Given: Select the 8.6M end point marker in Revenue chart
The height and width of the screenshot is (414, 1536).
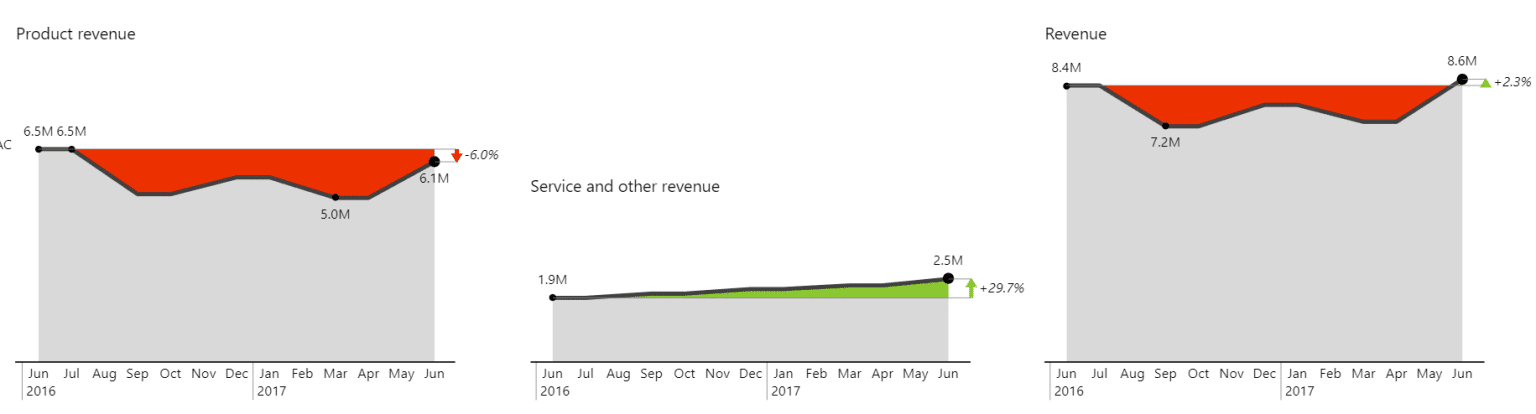Looking at the screenshot, I should point(1462,79).
